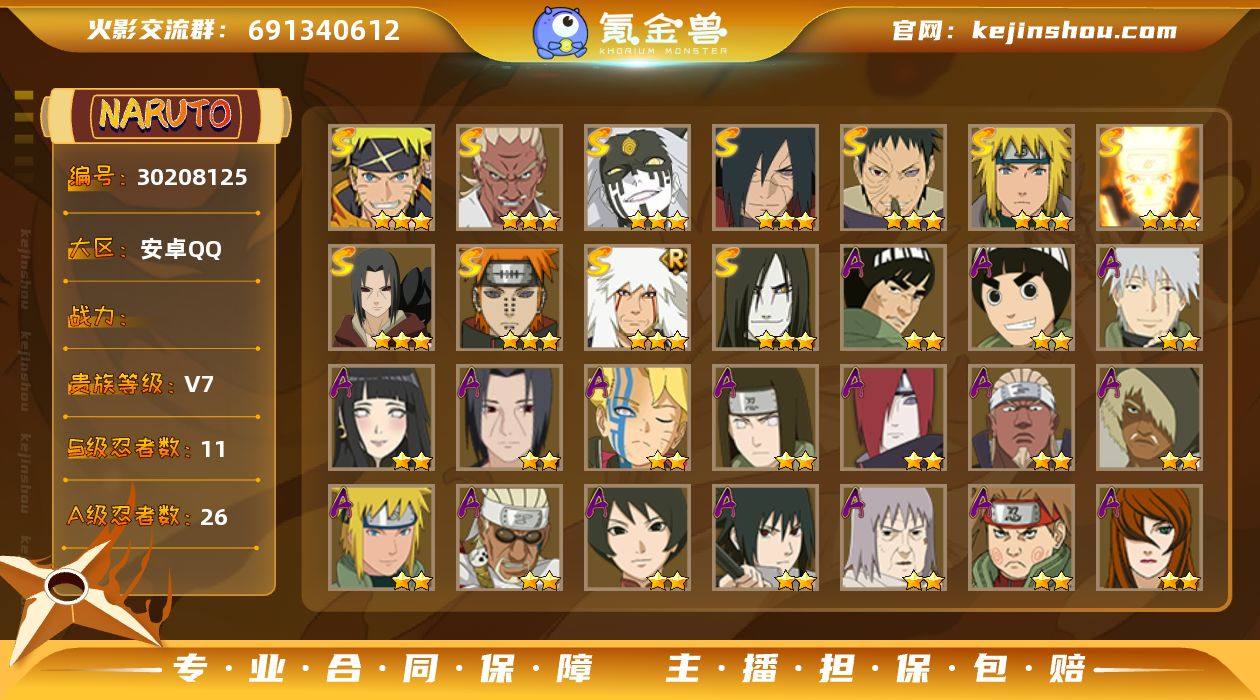Image resolution: width=1260 pixels, height=700 pixels.
Task: Choose the auburn-haired Mei Terumi portrait
Action: (x=1149, y=538)
